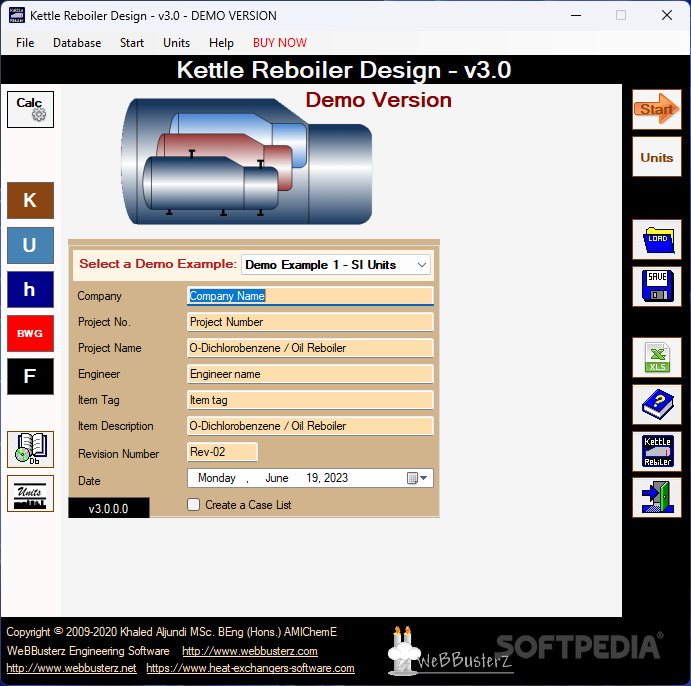Export to Excel with XLS icon
Image resolution: width=691 pixels, height=686 pixels.
(x=657, y=358)
